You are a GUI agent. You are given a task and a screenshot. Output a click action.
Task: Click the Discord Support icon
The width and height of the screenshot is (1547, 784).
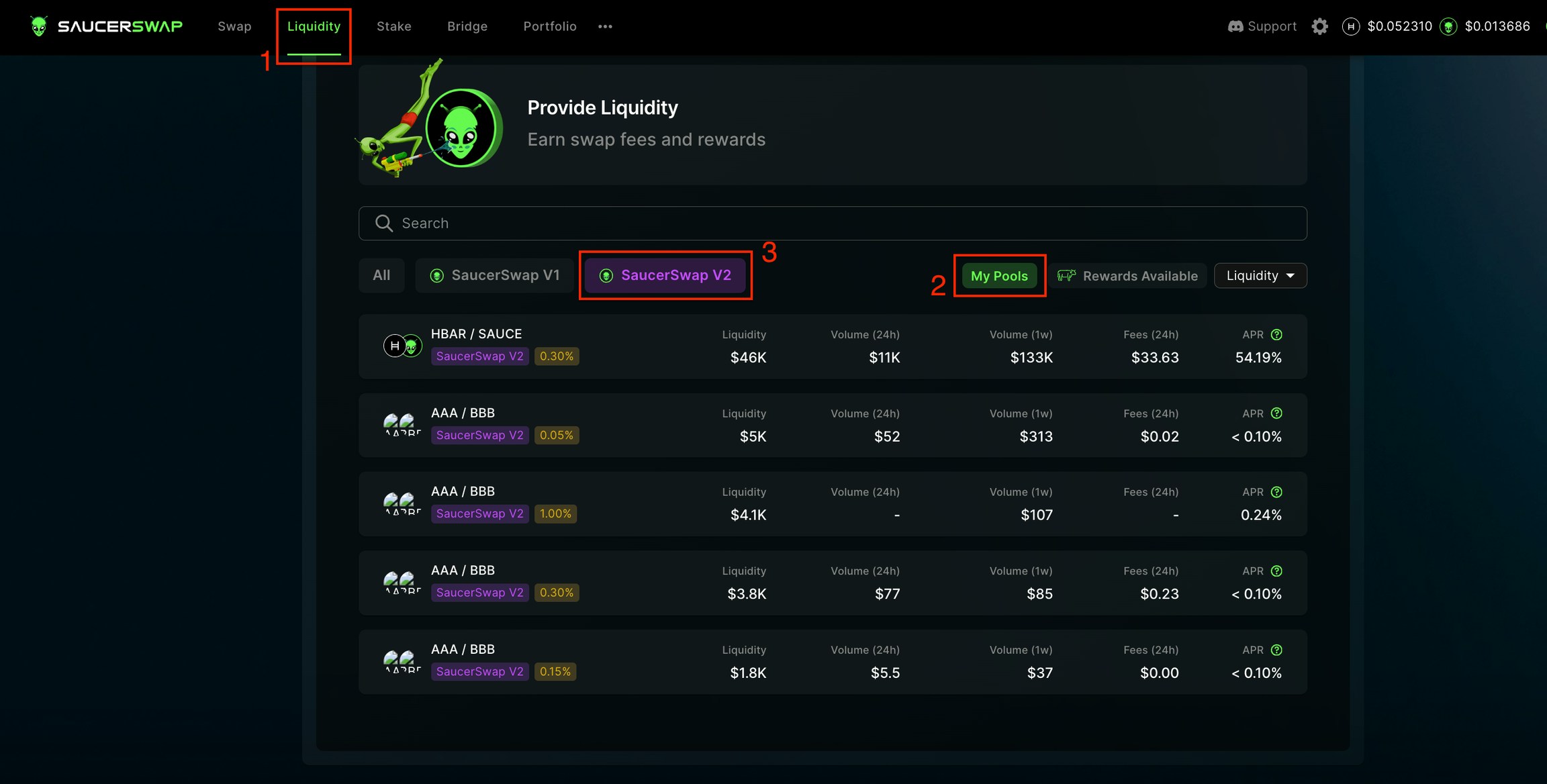(x=1235, y=26)
